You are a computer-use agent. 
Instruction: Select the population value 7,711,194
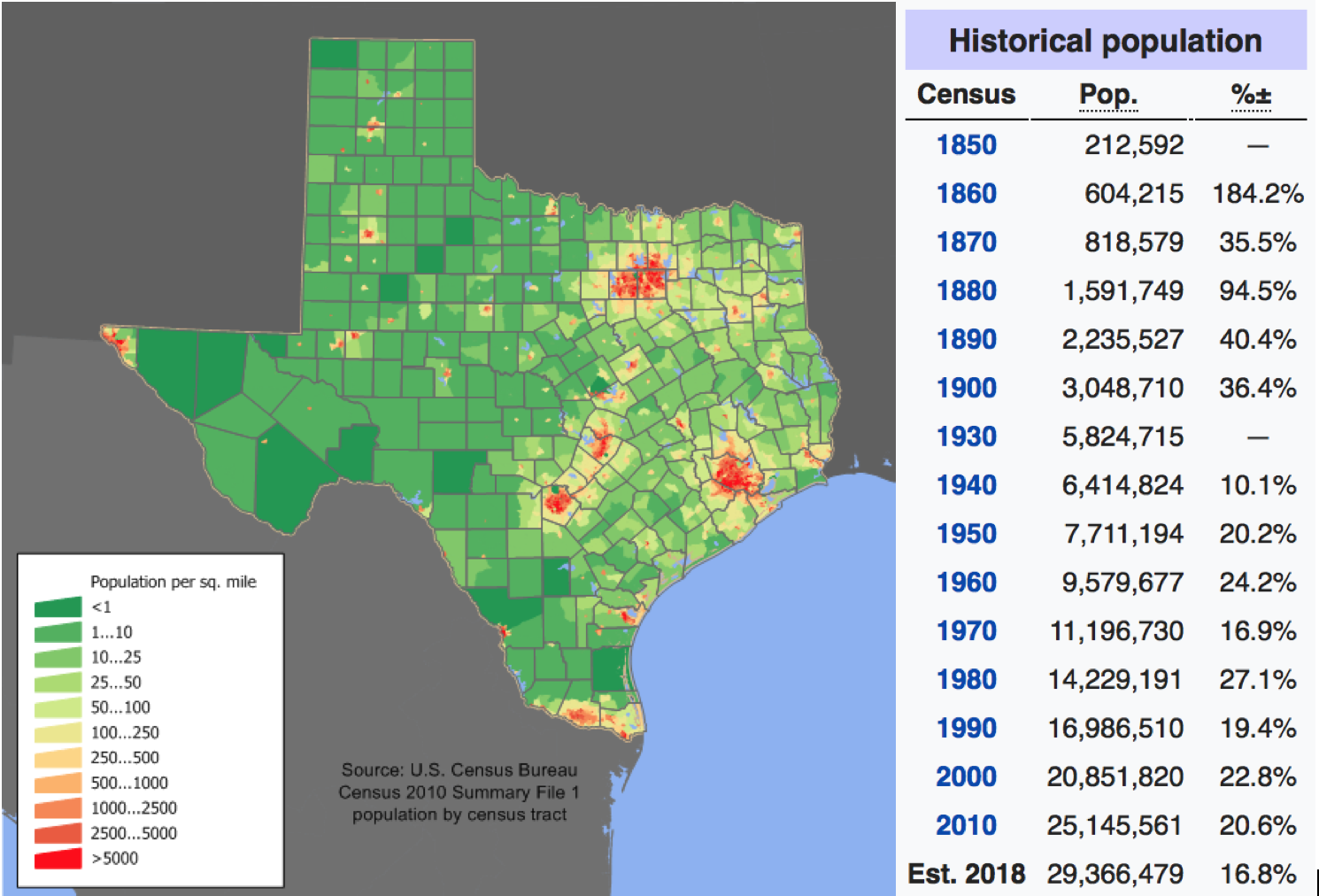(x=1122, y=535)
